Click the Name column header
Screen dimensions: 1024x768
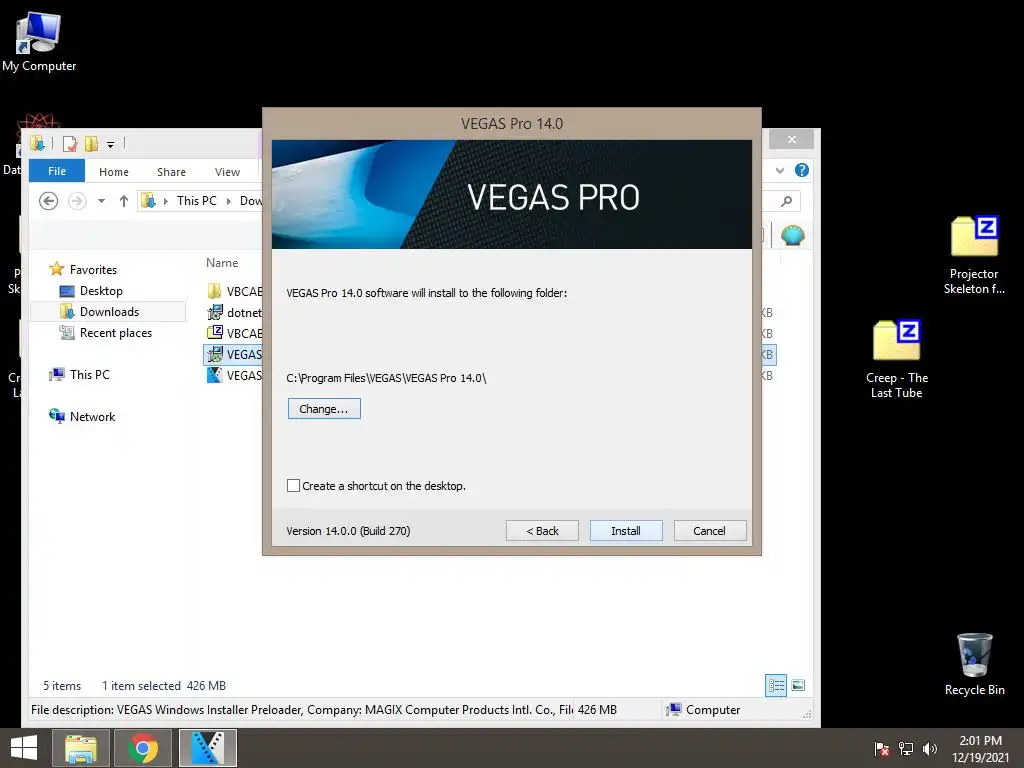point(222,263)
